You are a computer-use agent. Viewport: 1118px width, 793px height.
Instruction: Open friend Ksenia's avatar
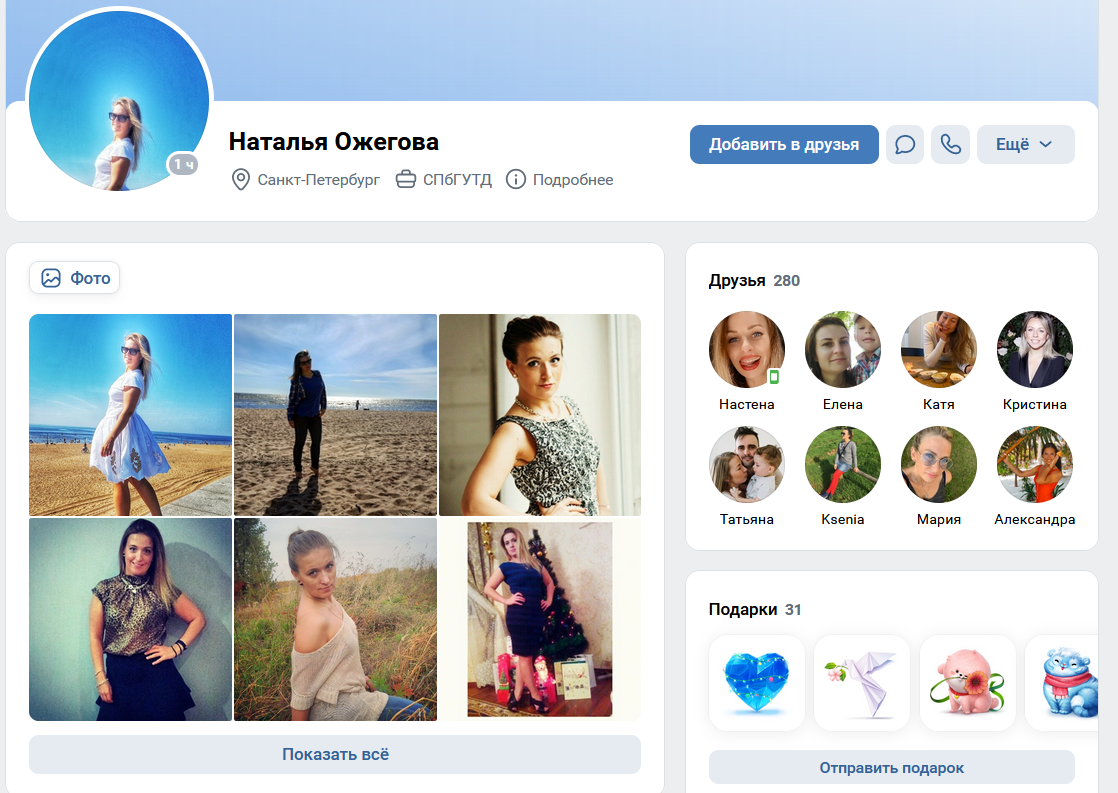click(x=843, y=464)
